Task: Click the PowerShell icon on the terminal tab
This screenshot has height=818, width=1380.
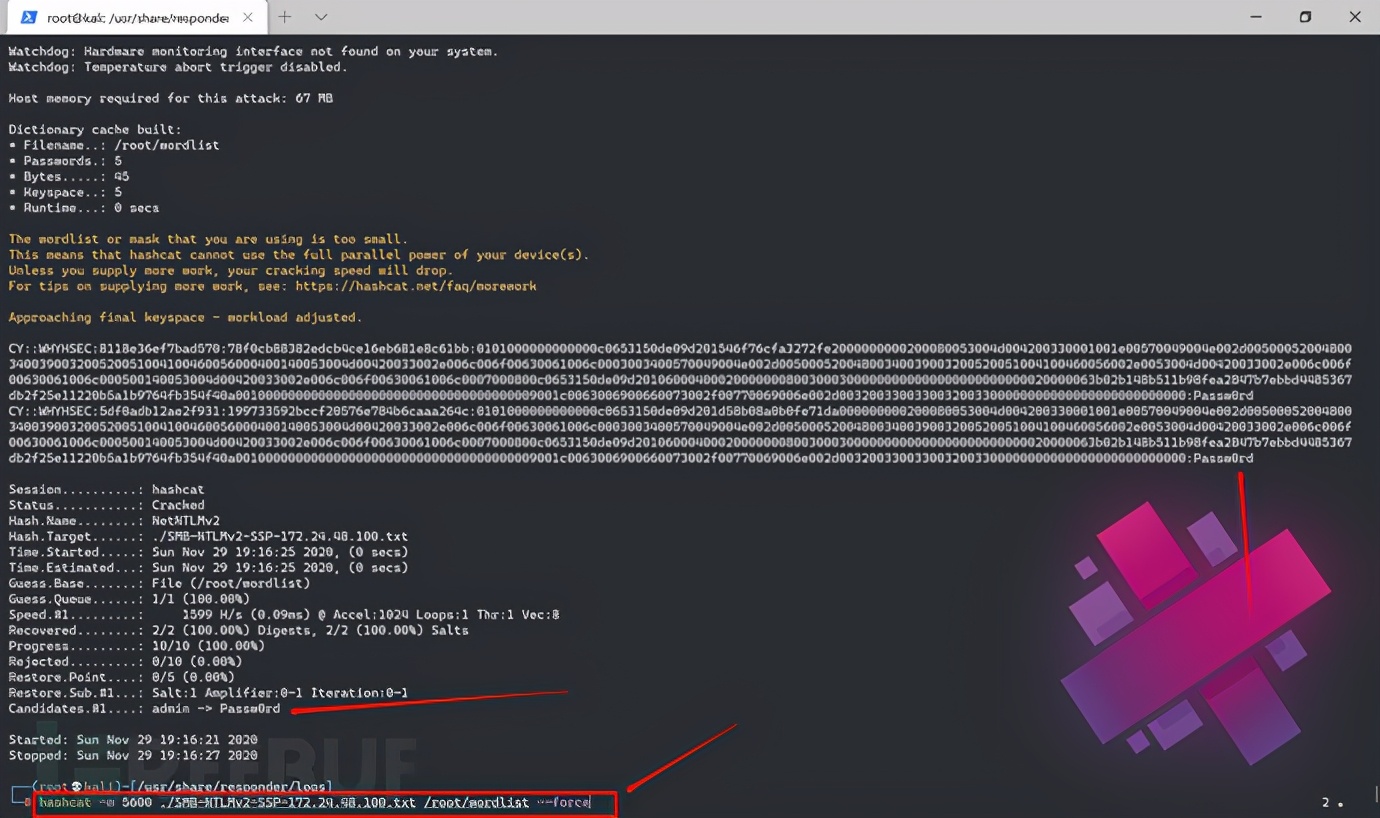Action: click(29, 17)
